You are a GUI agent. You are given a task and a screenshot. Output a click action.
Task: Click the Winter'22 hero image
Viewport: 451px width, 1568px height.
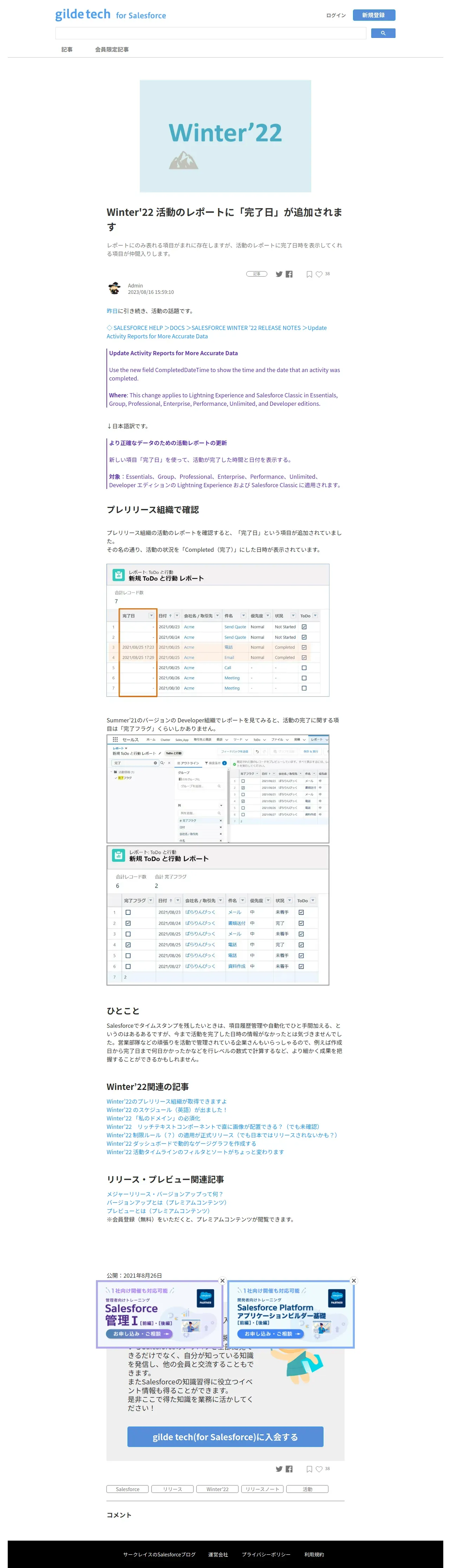pyautogui.click(x=225, y=136)
